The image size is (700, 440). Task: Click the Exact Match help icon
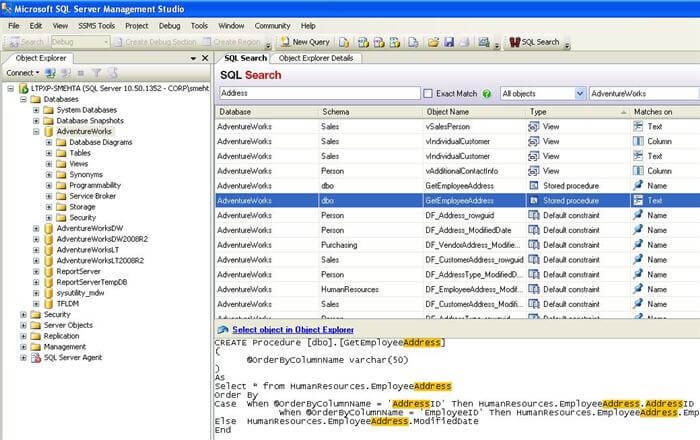point(487,94)
